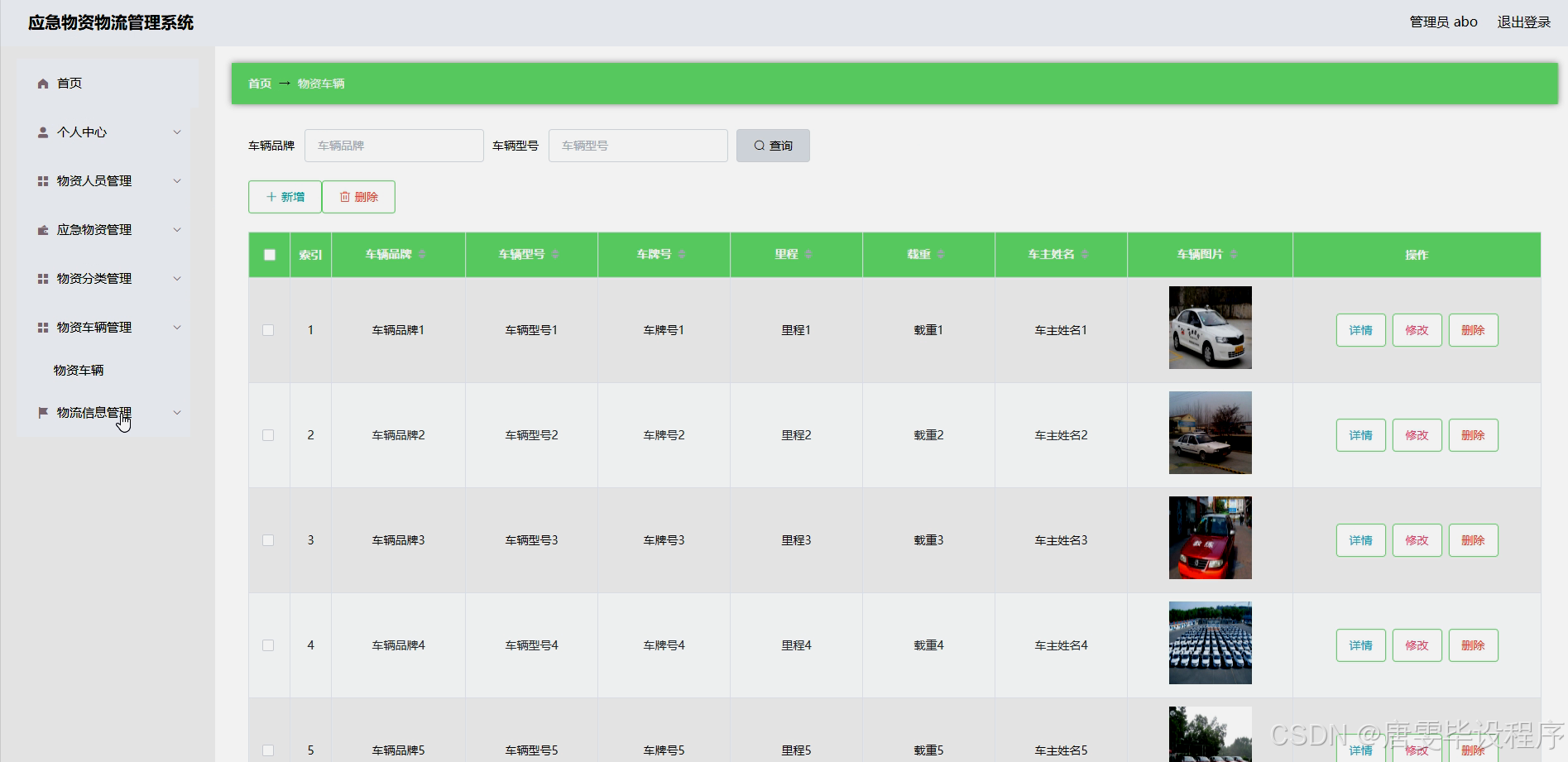Open red car thumbnail in row 3
The width and height of the screenshot is (1568, 762).
coord(1210,538)
